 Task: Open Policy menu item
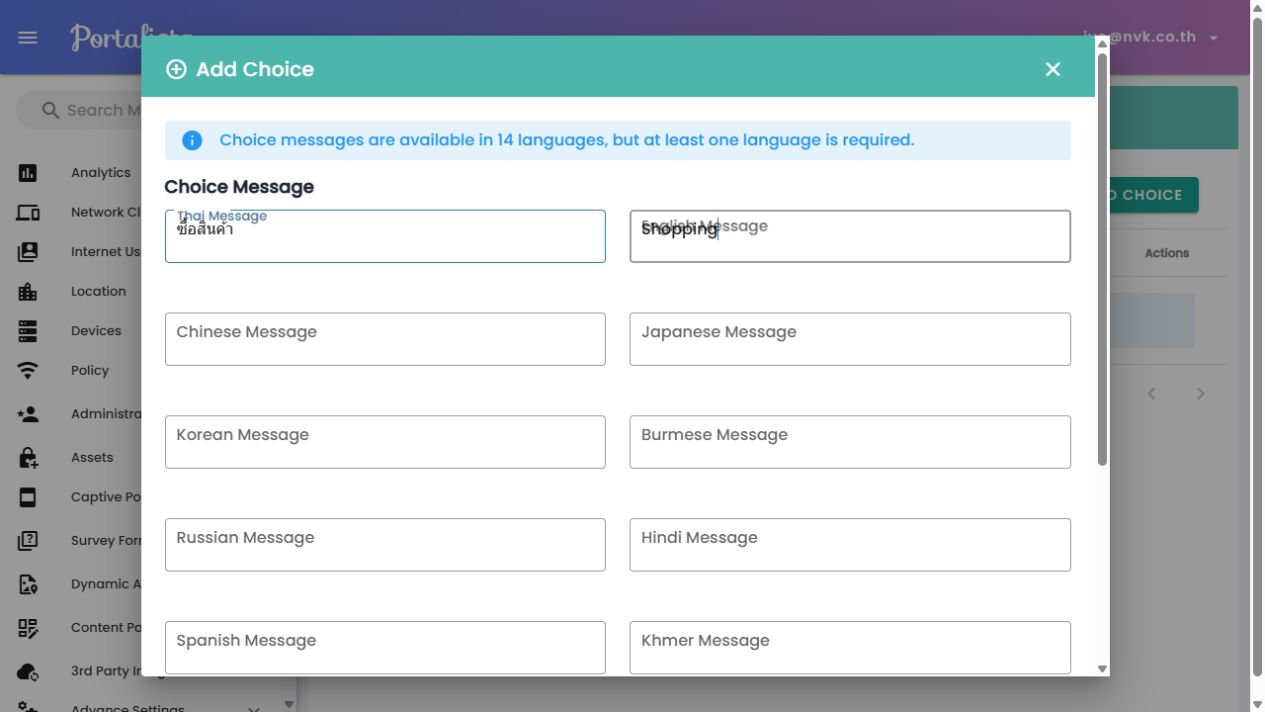90,371
